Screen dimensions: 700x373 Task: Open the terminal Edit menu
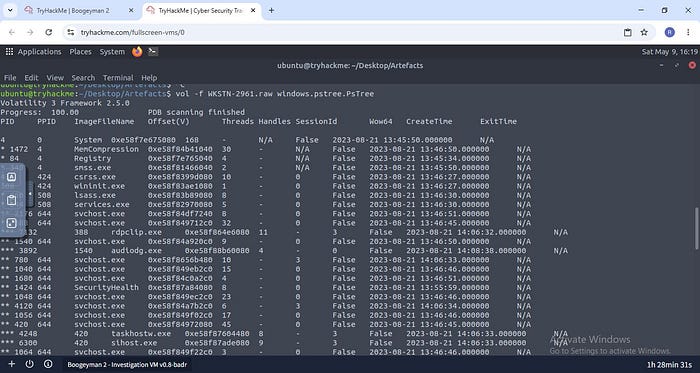(x=31, y=78)
